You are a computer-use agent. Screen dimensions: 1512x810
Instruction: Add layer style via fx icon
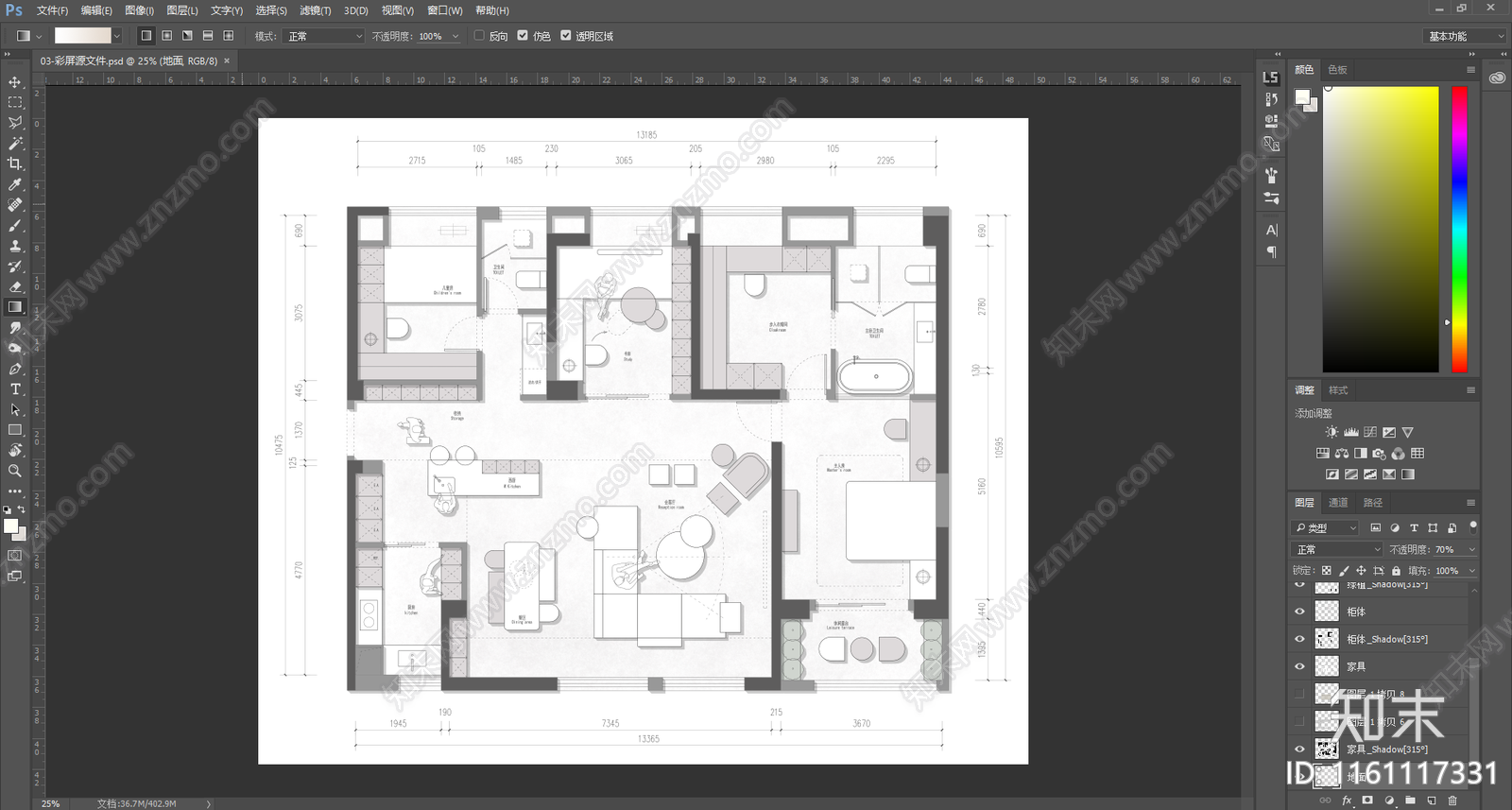point(1347,801)
